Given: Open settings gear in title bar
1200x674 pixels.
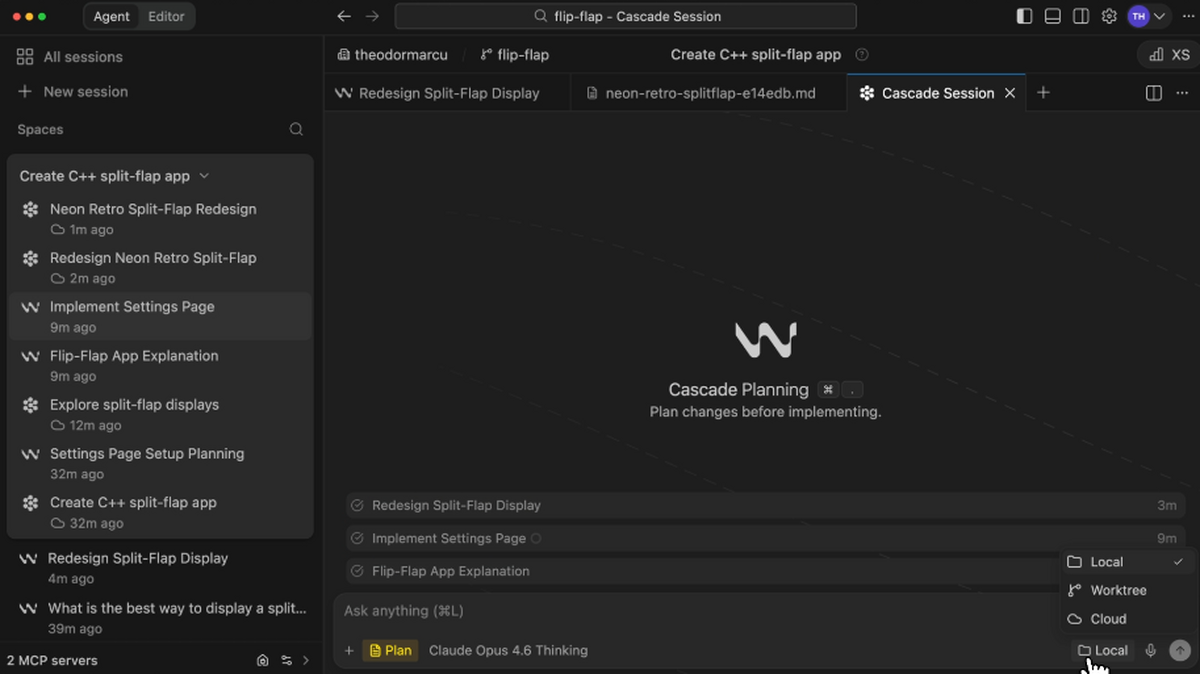Looking at the screenshot, I should click(1109, 16).
